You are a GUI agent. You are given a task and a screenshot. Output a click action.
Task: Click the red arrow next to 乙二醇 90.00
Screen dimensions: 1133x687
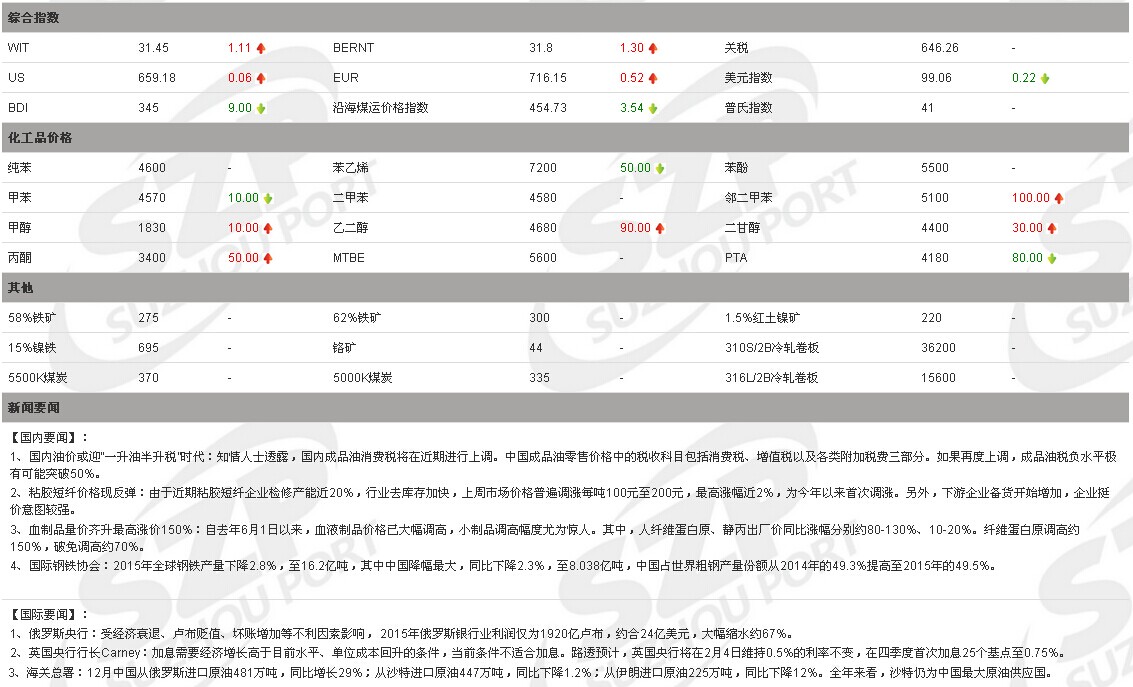(x=660, y=228)
